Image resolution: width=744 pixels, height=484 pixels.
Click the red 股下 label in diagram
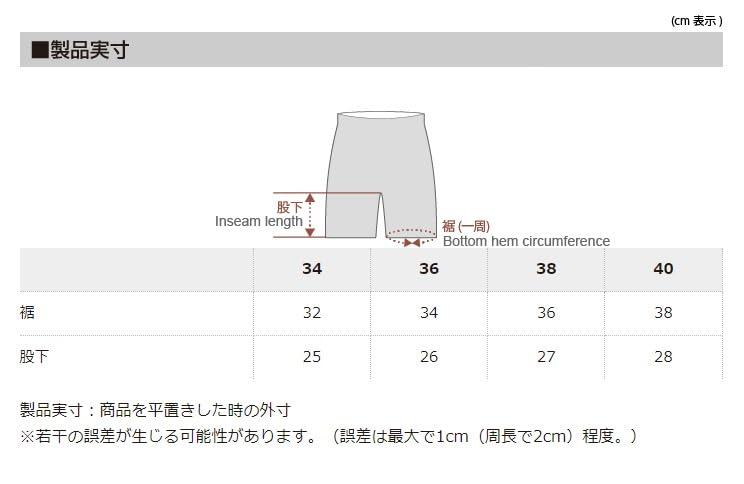pos(289,206)
